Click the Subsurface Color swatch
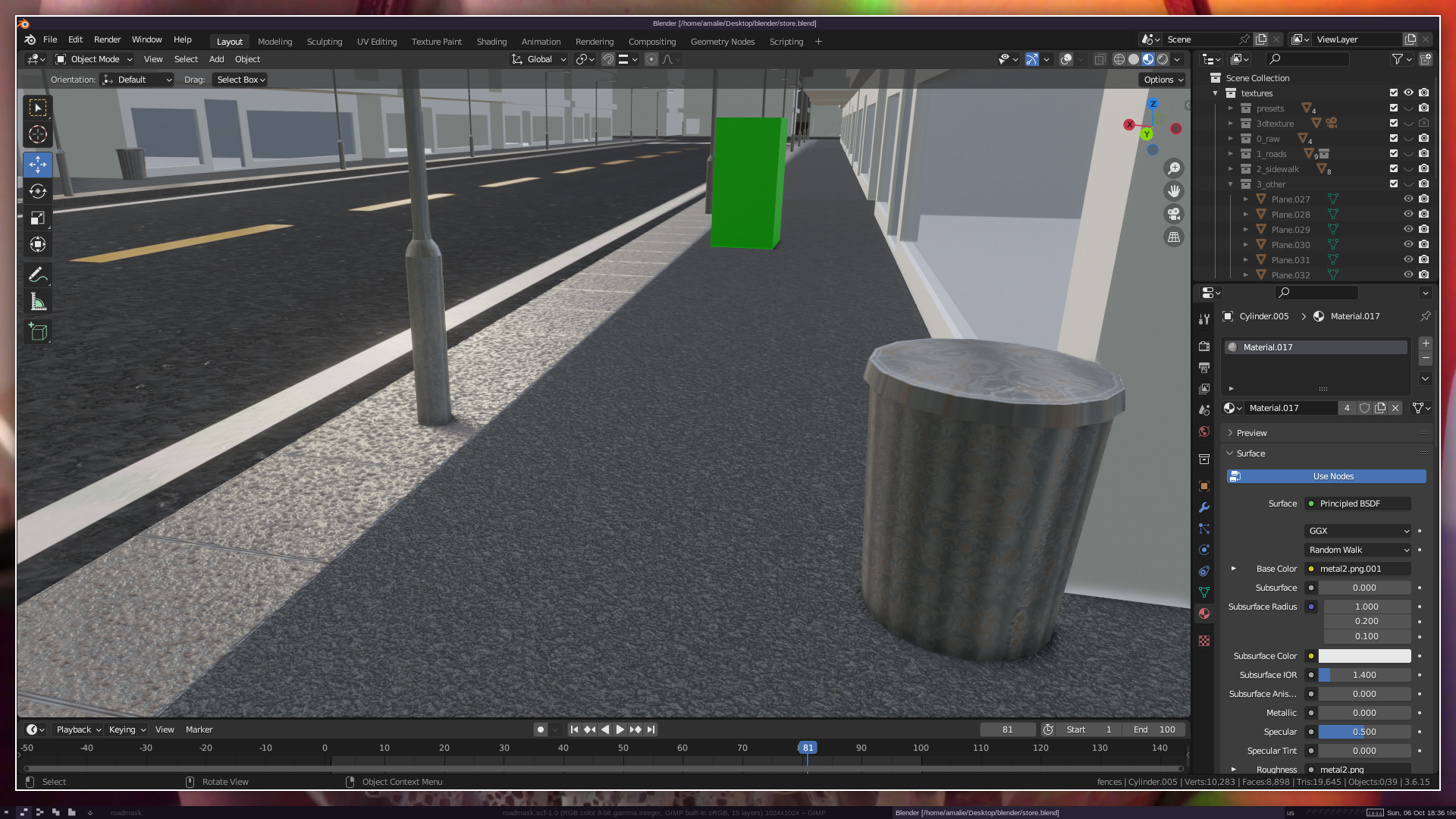1456x819 pixels. click(1364, 656)
